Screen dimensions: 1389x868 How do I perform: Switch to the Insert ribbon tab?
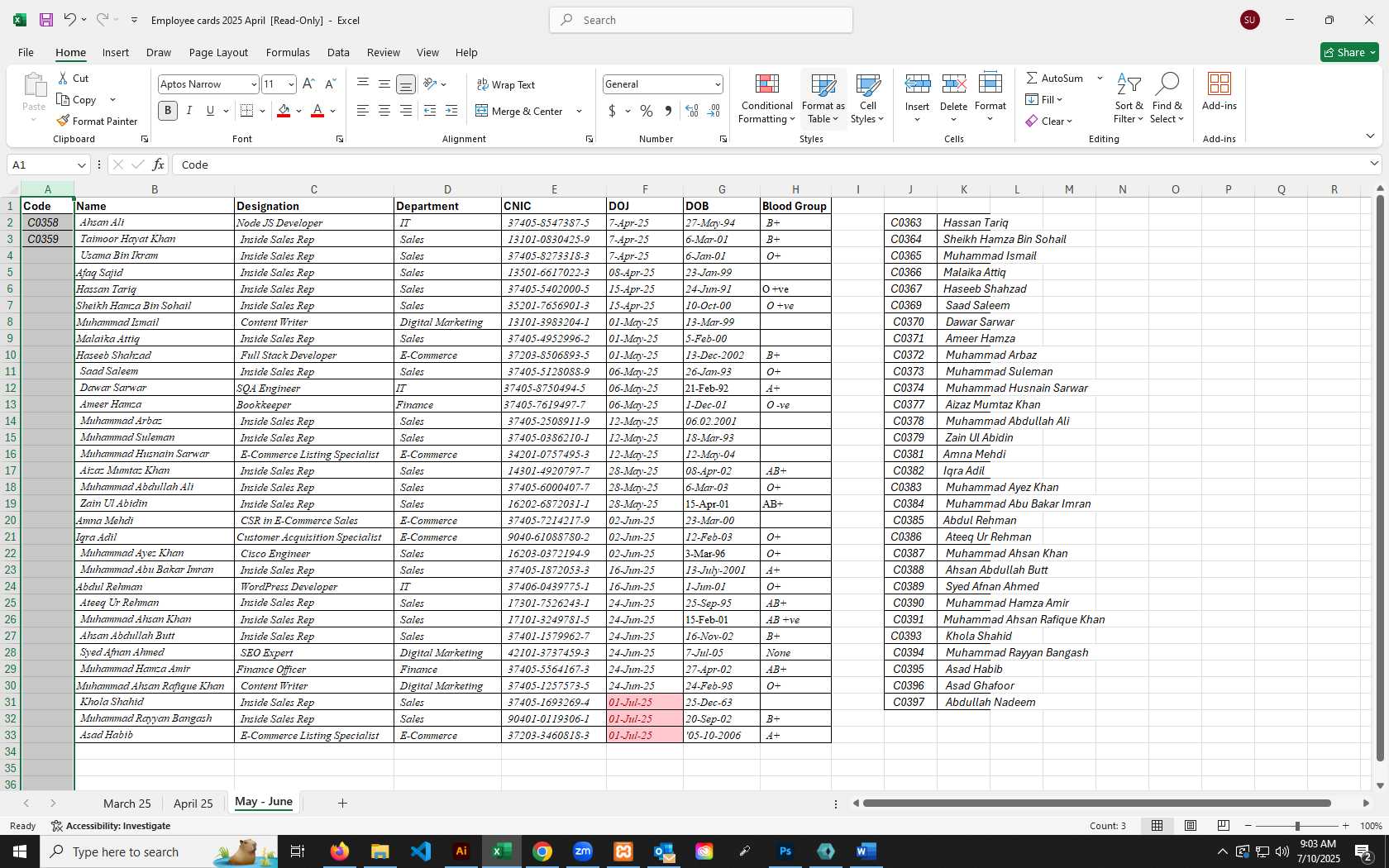pyautogui.click(x=116, y=52)
